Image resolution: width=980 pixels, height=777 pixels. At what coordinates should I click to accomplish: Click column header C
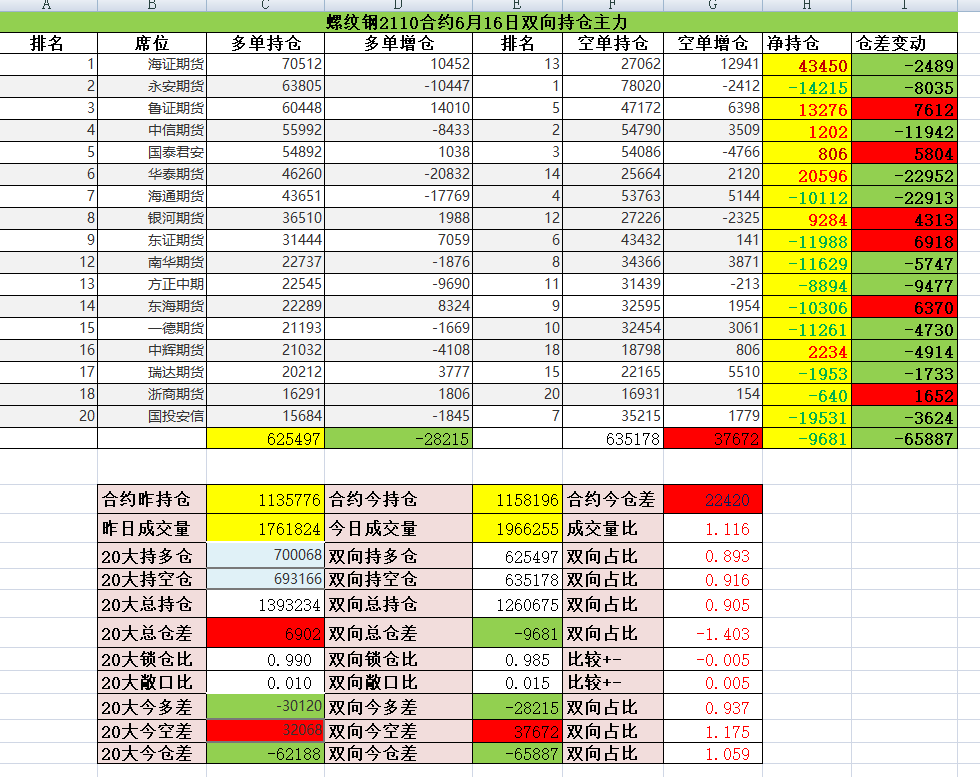click(265, 5)
